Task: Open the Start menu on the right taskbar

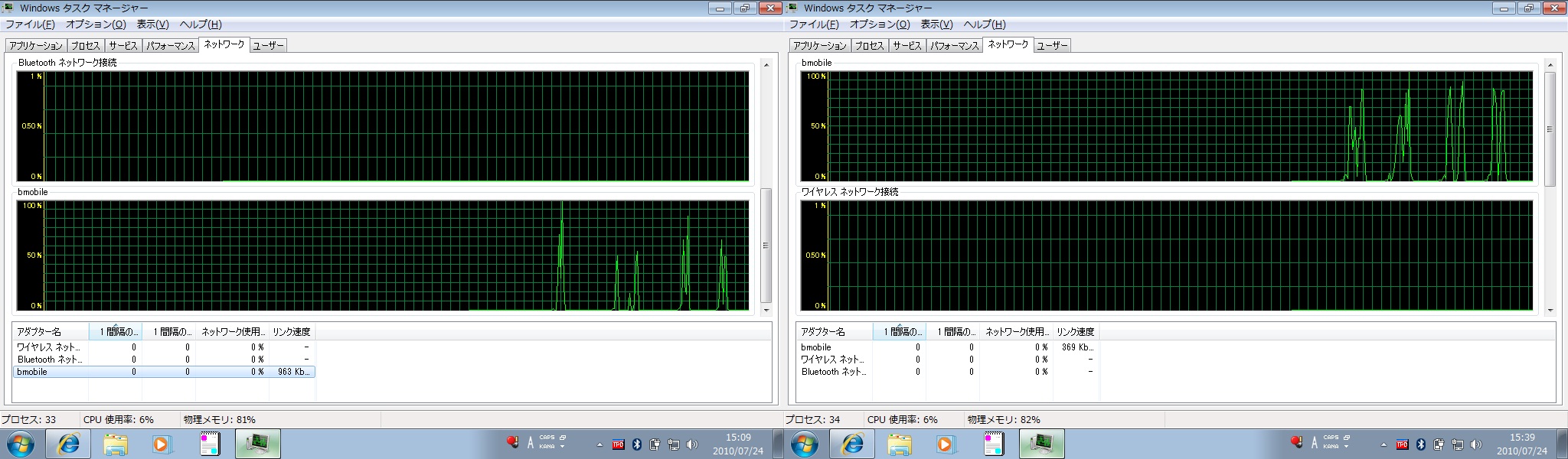Action: (804, 444)
